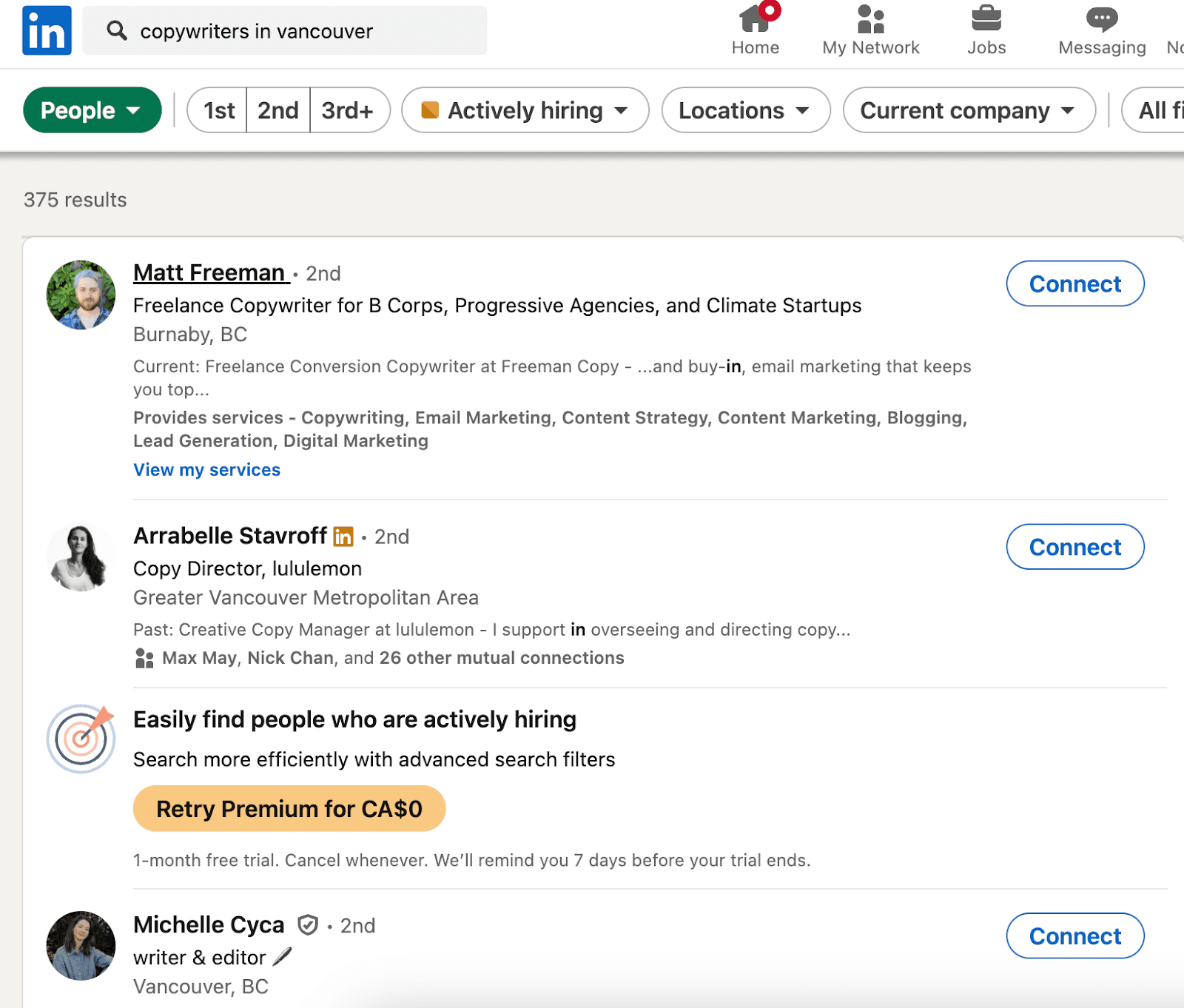Open the Actively hiring dropdown
The width and height of the screenshot is (1184, 1008).
click(525, 110)
